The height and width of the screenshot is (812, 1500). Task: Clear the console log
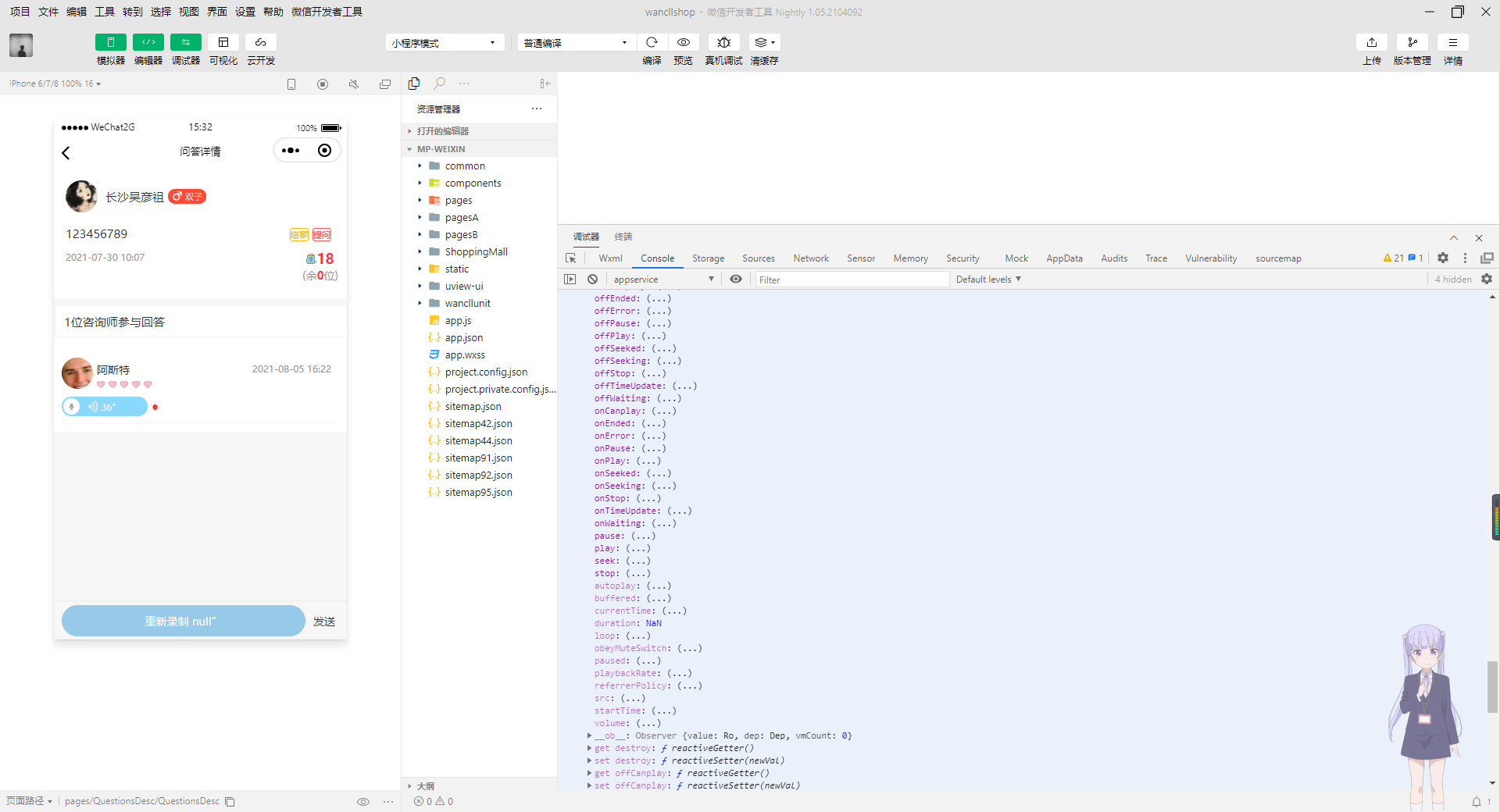click(592, 280)
